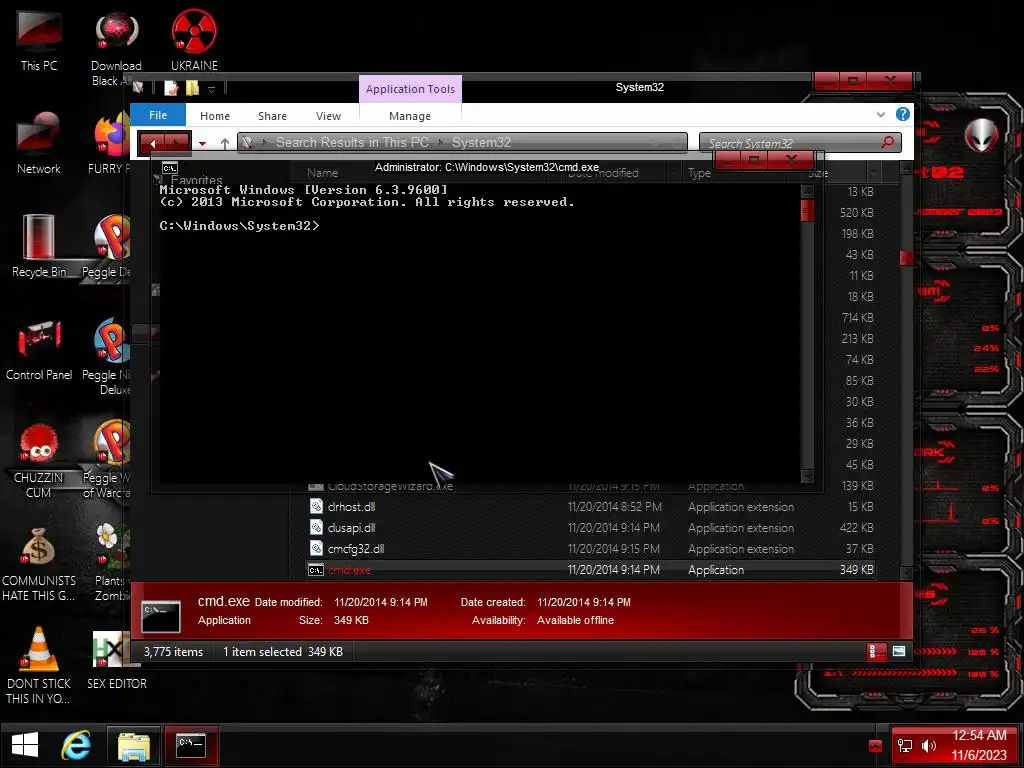1024x768 pixels.
Task: Select the VLC cone desktop shortcut
Action: coord(39,665)
